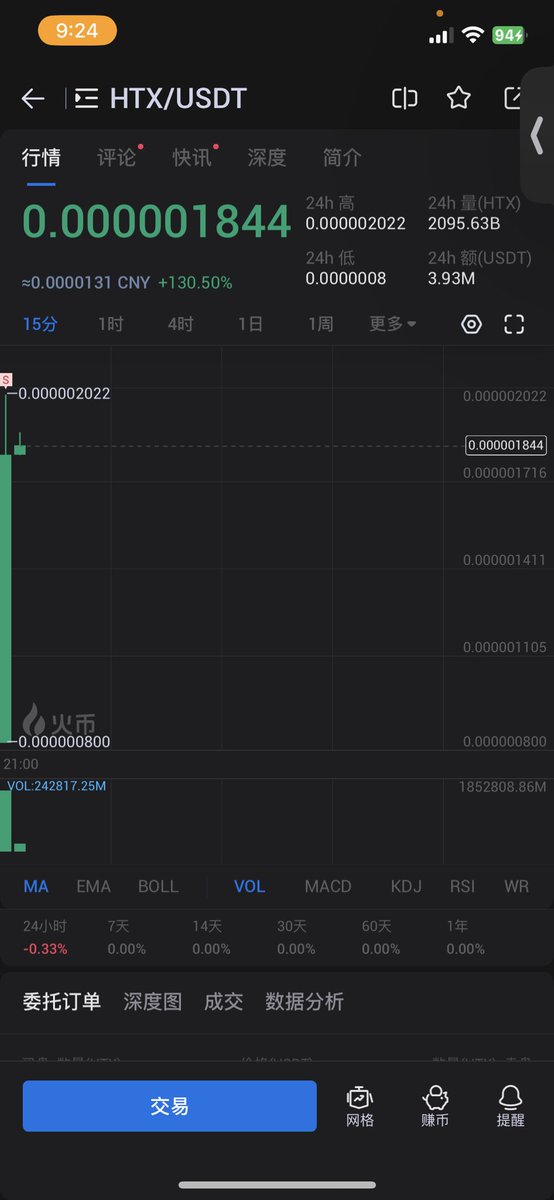Viewport: 554px width, 1200px height.
Task: Tap the share icon at top right
Action: (513, 97)
